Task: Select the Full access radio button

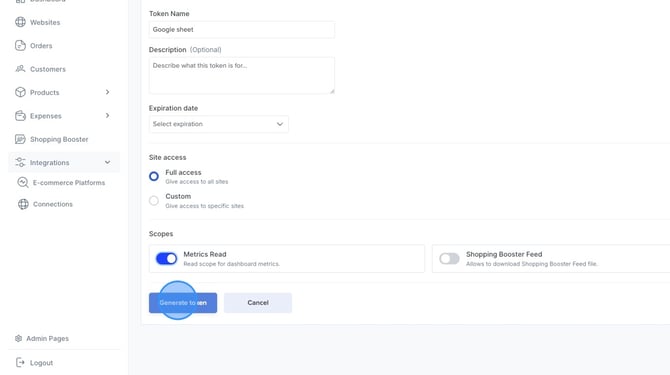Action: (x=154, y=176)
